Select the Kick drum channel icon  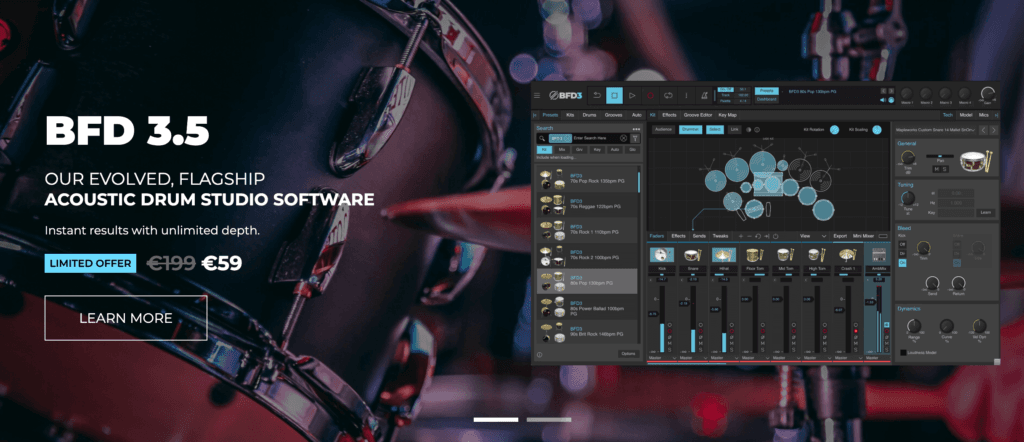coord(662,255)
